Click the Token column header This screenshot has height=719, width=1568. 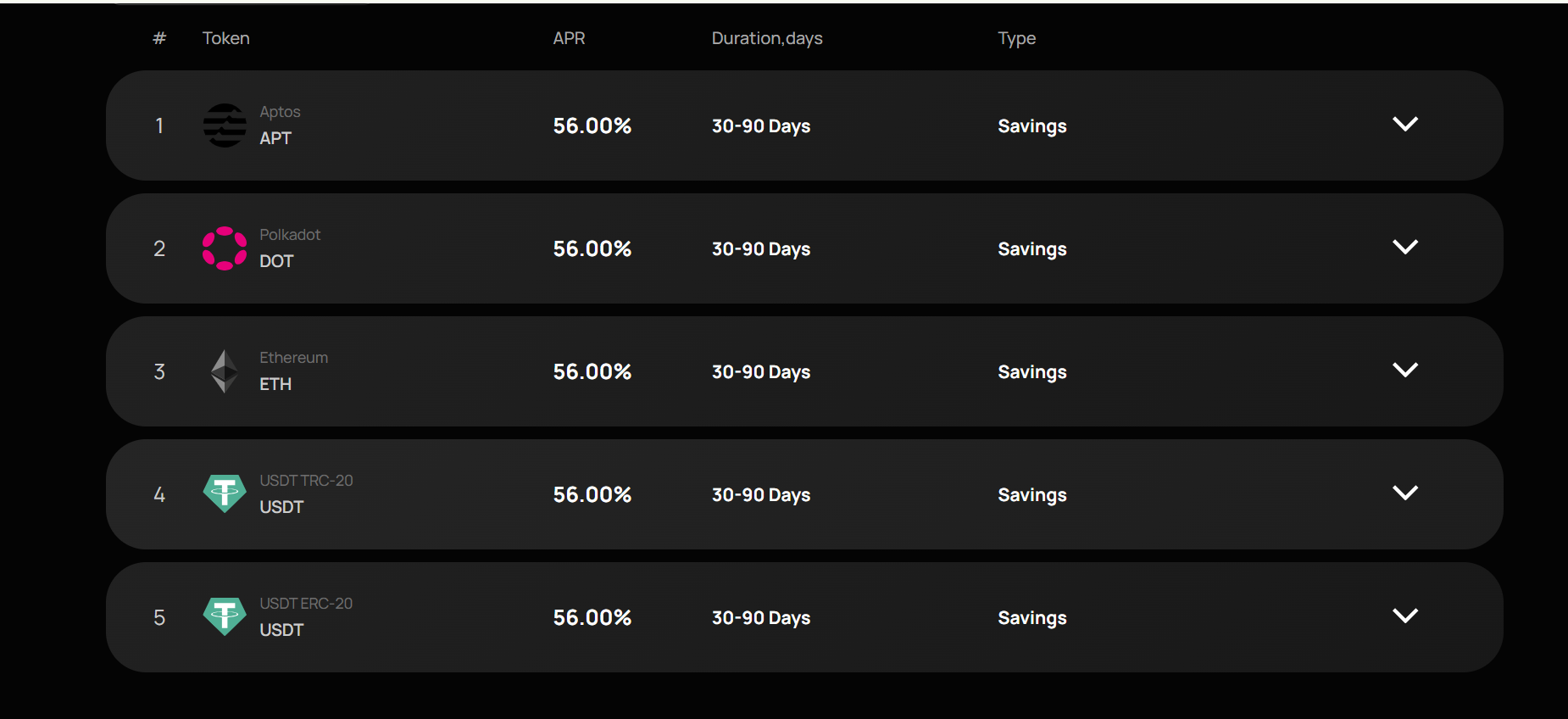click(x=225, y=37)
